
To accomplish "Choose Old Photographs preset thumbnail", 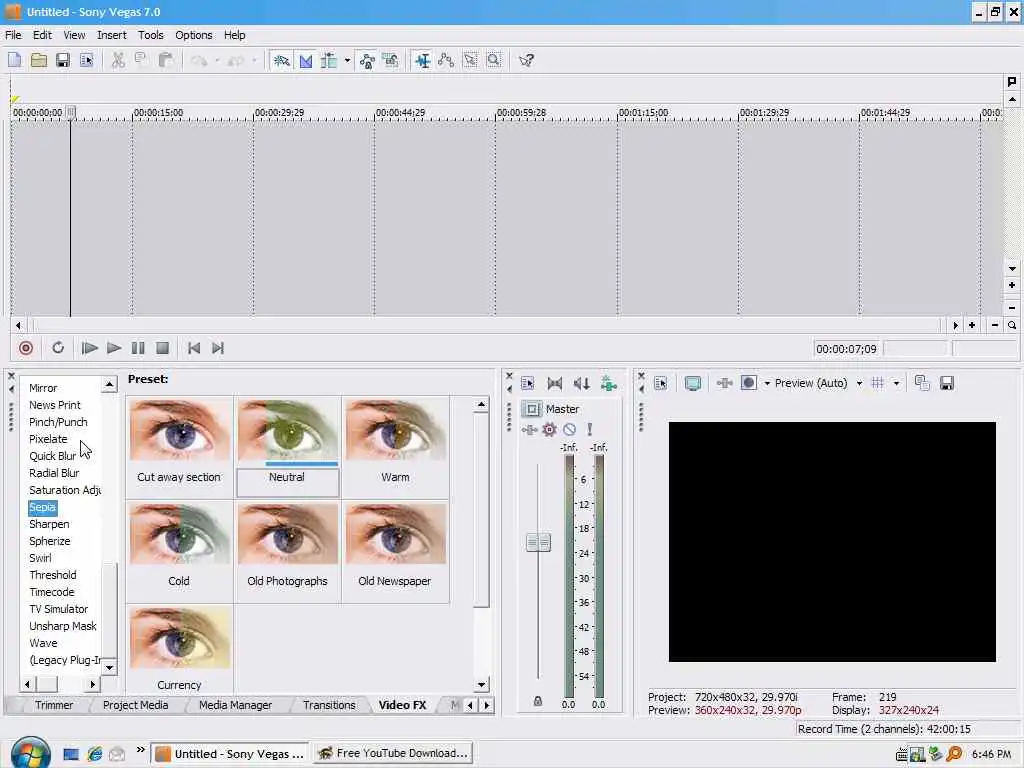I will pyautogui.click(x=288, y=534).
